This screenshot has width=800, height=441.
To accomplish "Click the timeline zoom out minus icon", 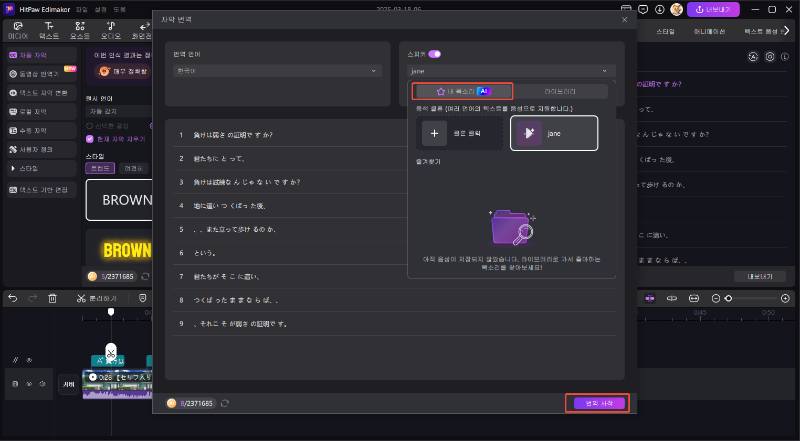I will (x=716, y=298).
